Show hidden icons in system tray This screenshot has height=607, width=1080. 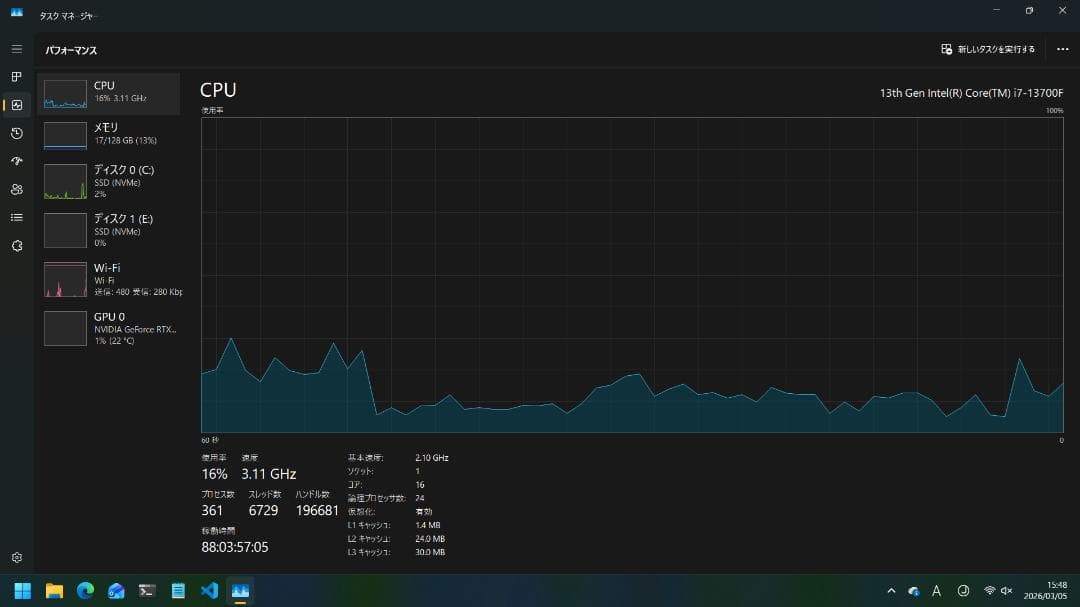tap(891, 591)
